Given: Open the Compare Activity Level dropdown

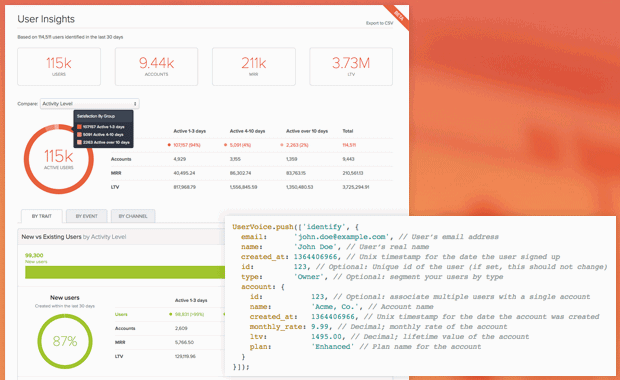Looking at the screenshot, I should pos(89,104).
